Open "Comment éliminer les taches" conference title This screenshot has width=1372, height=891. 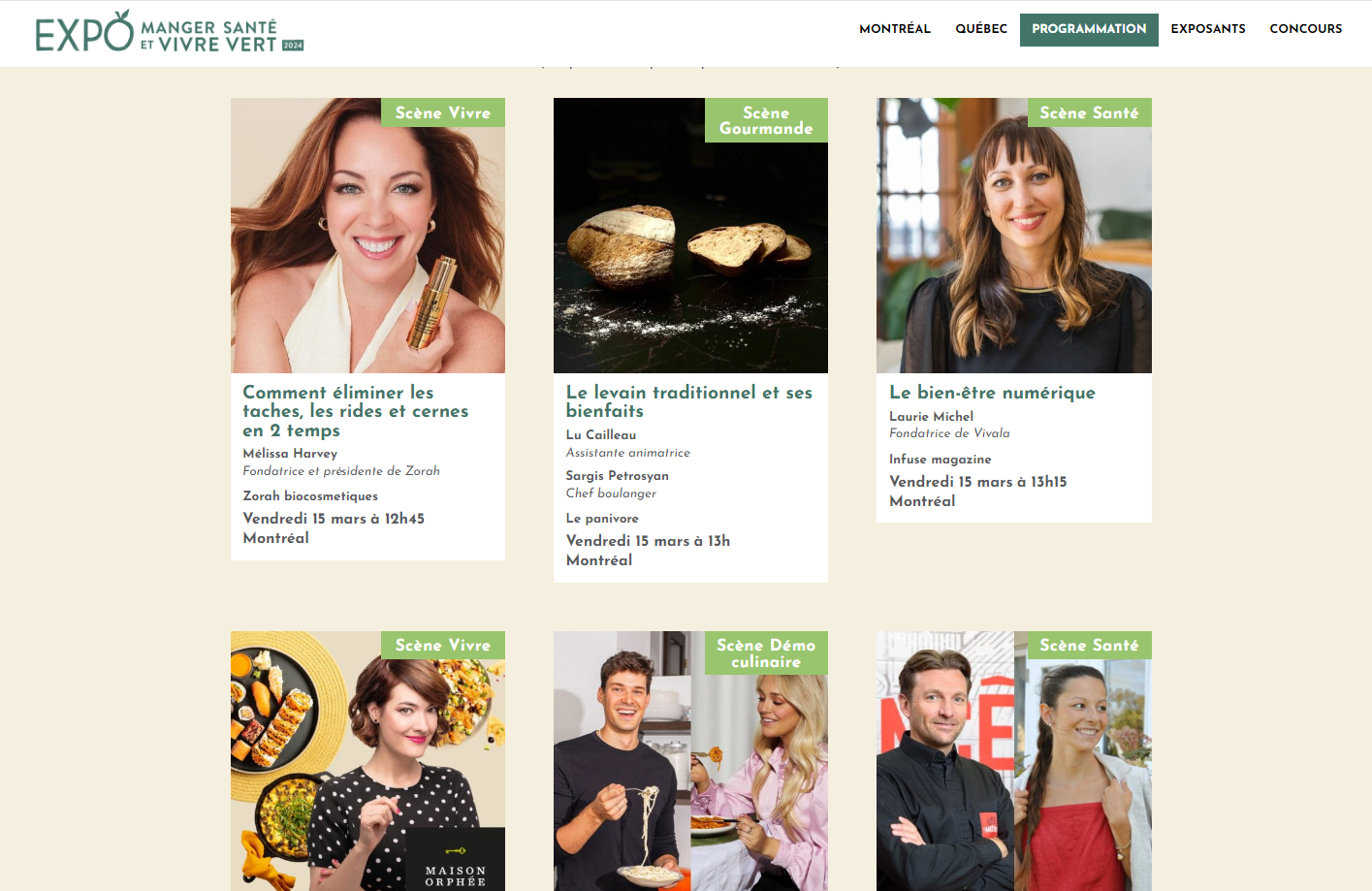click(356, 411)
